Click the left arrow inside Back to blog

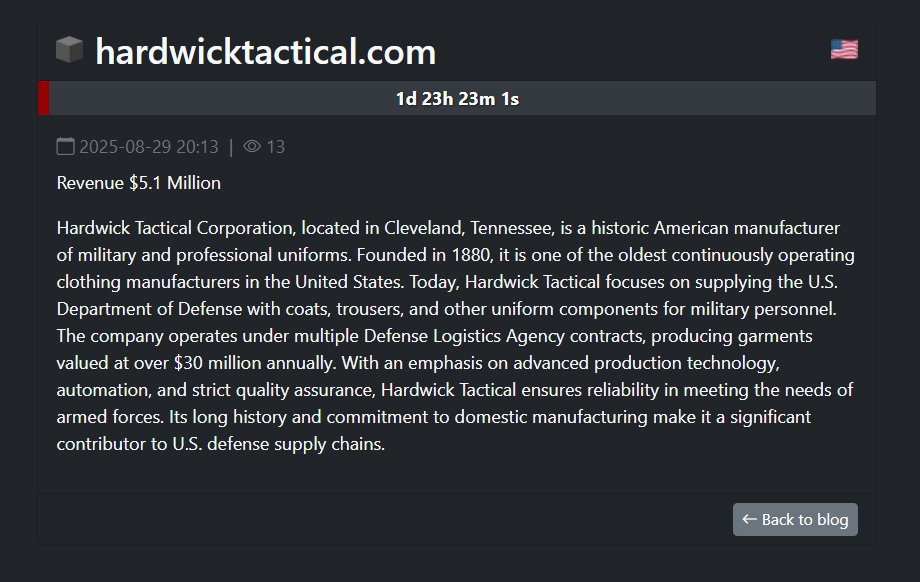pyautogui.click(x=749, y=519)
